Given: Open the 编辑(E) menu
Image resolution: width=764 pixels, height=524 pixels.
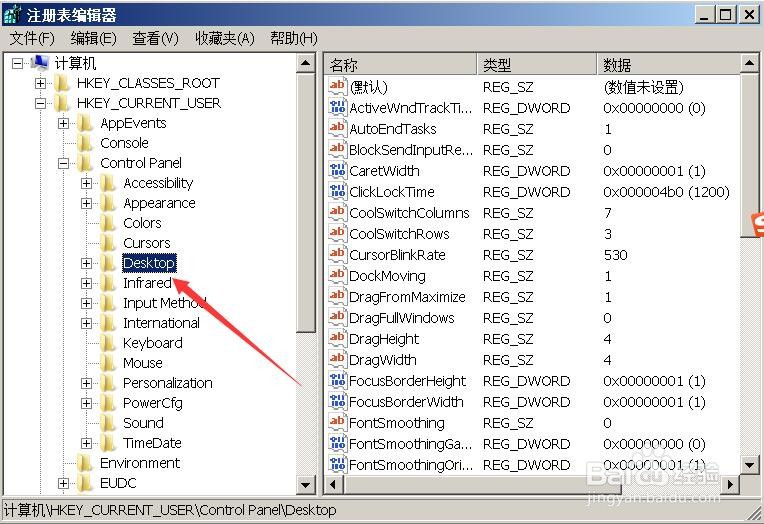Looking at the screenshot, I should coord(94,38).
